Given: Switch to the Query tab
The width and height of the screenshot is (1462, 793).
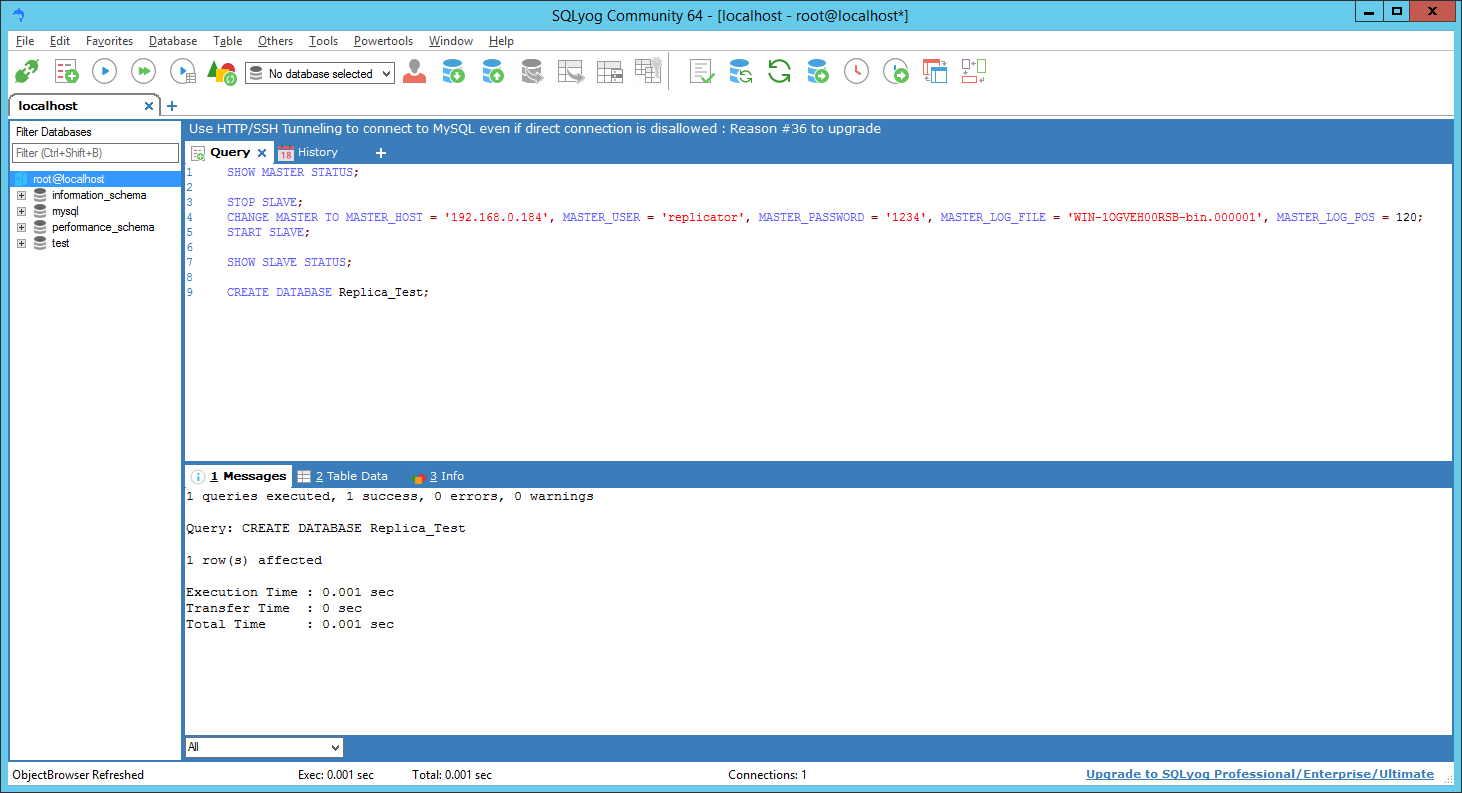Looking at the screenshot, I should point(230,153).
